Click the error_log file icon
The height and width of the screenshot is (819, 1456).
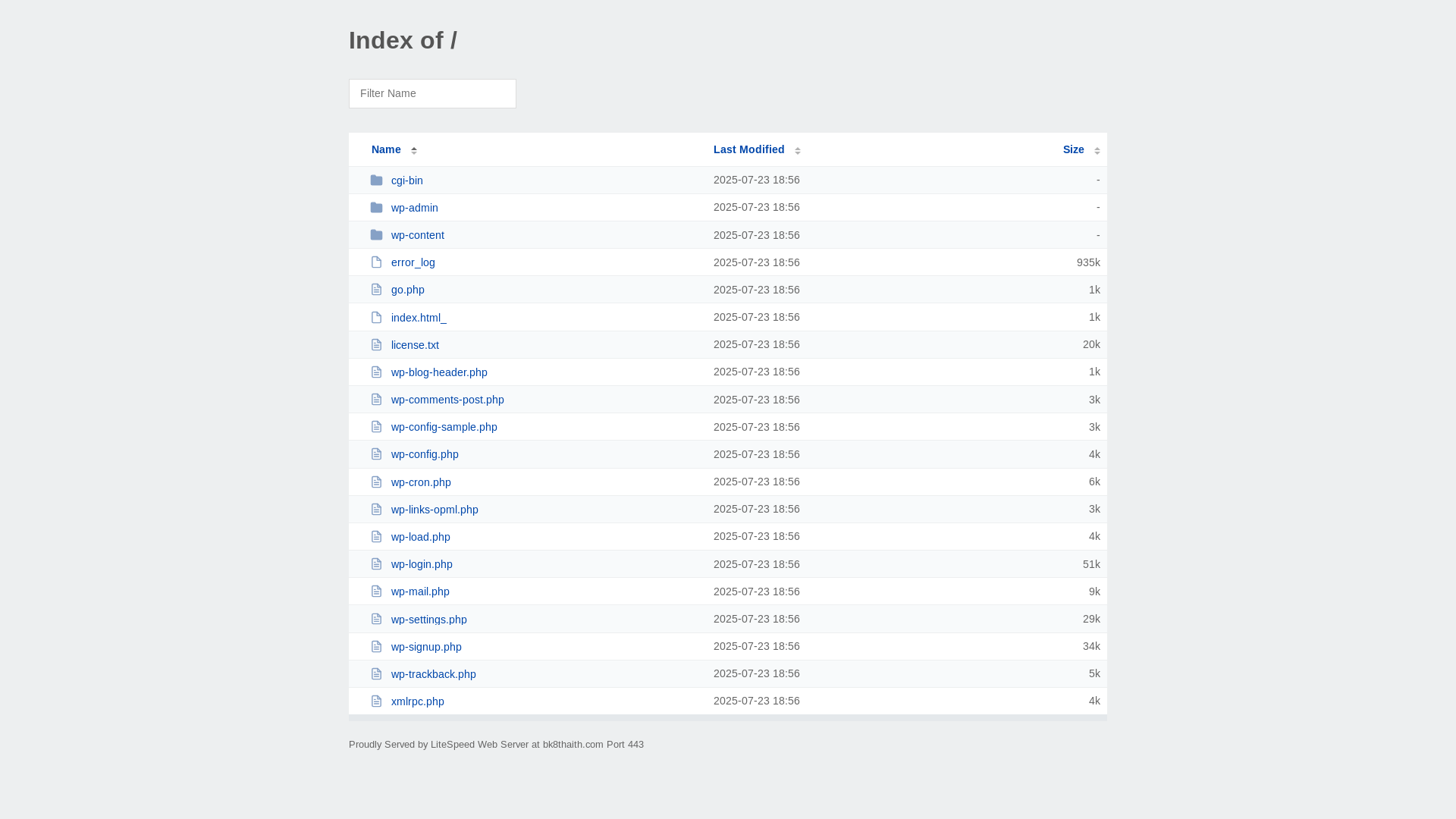(376, 262)
